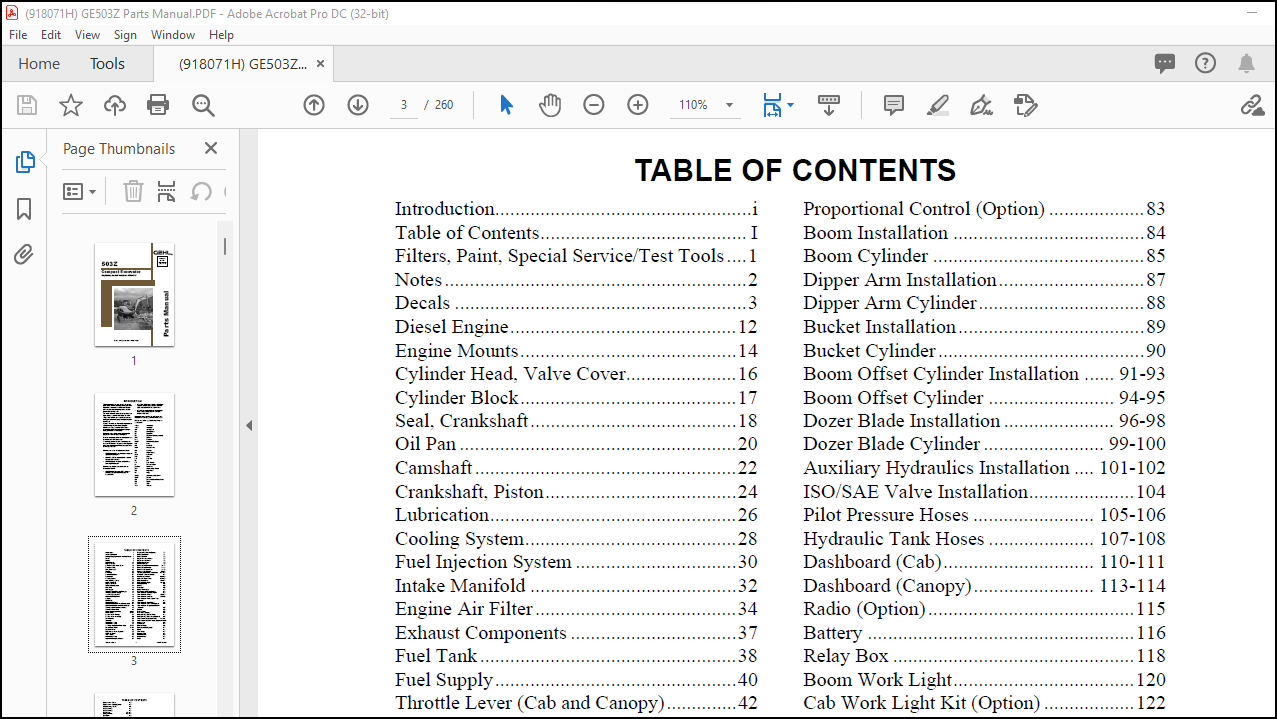
Task: Click the Save file icon
Action: click(x=27, y=105)
